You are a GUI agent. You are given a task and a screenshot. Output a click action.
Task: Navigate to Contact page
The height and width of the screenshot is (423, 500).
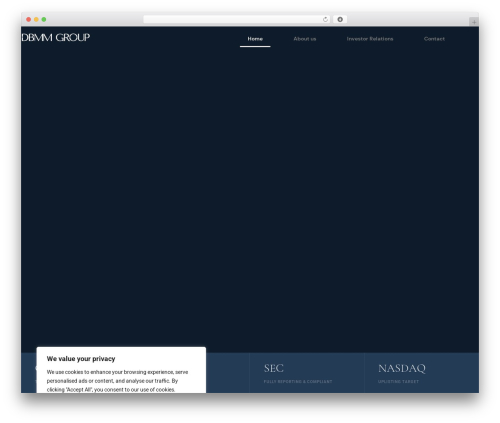(x=434, y=39)
